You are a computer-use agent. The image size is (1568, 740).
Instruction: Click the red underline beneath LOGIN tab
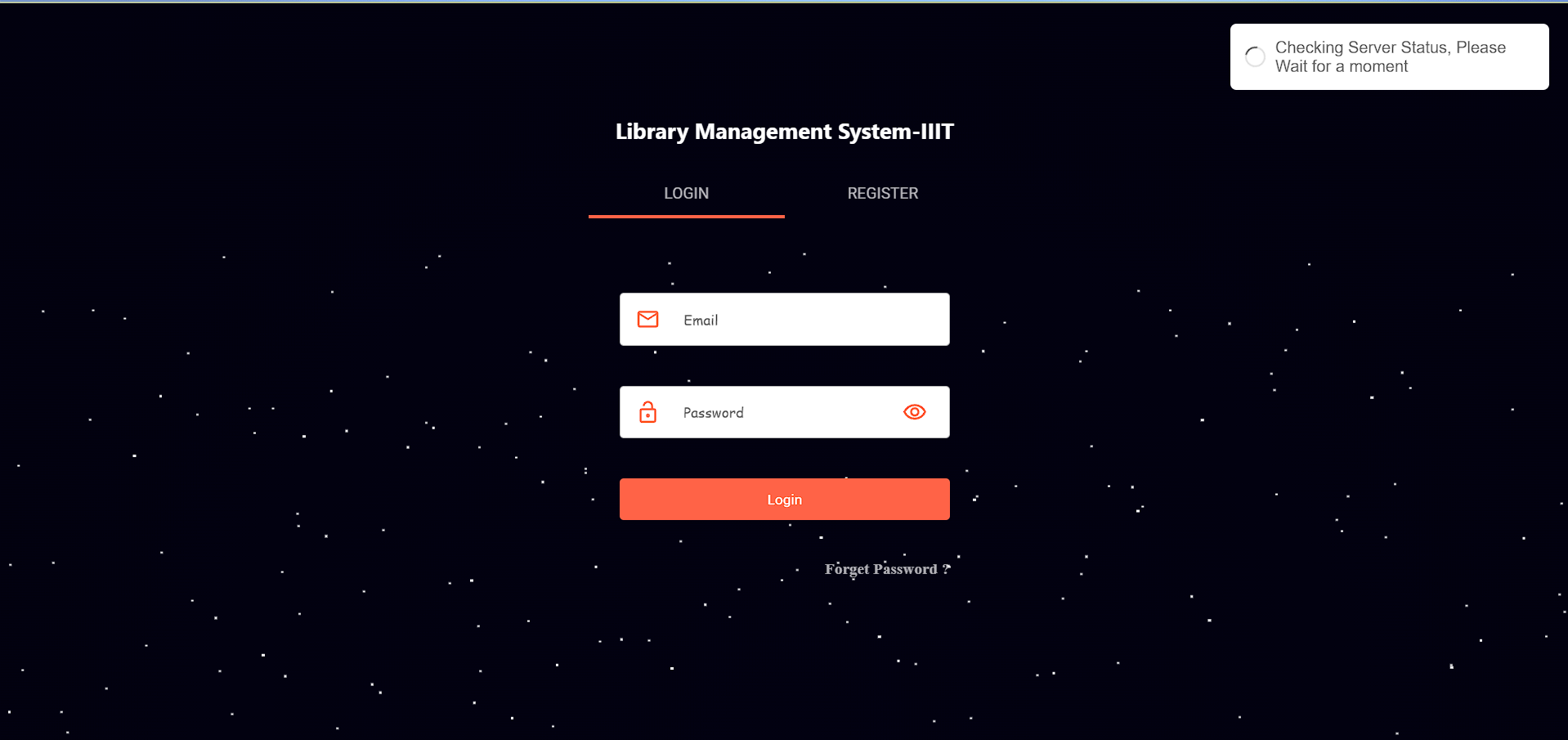pyautogui.click(x=686, y=217)
